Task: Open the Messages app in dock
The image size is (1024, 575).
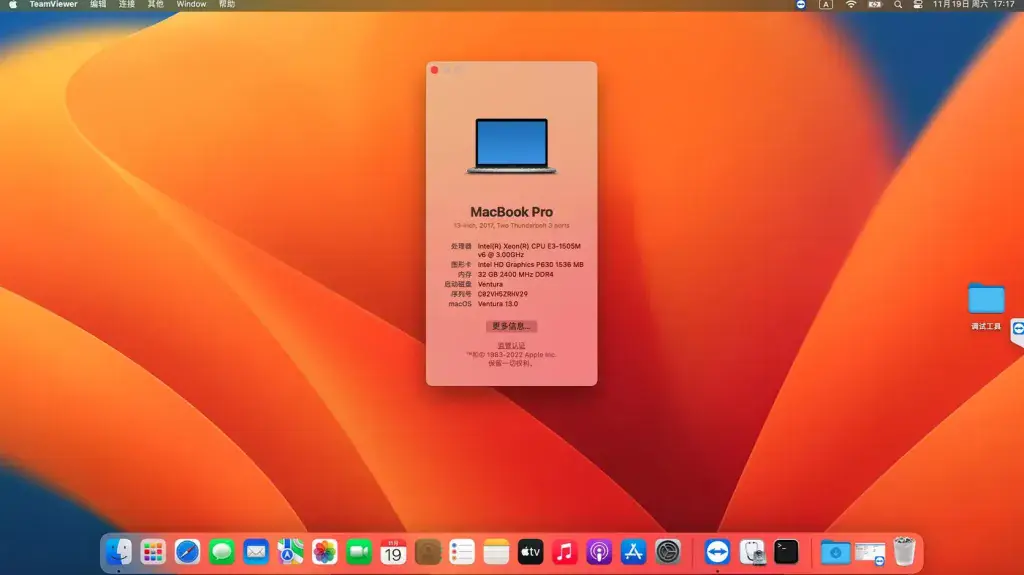Action: [221, 552]
